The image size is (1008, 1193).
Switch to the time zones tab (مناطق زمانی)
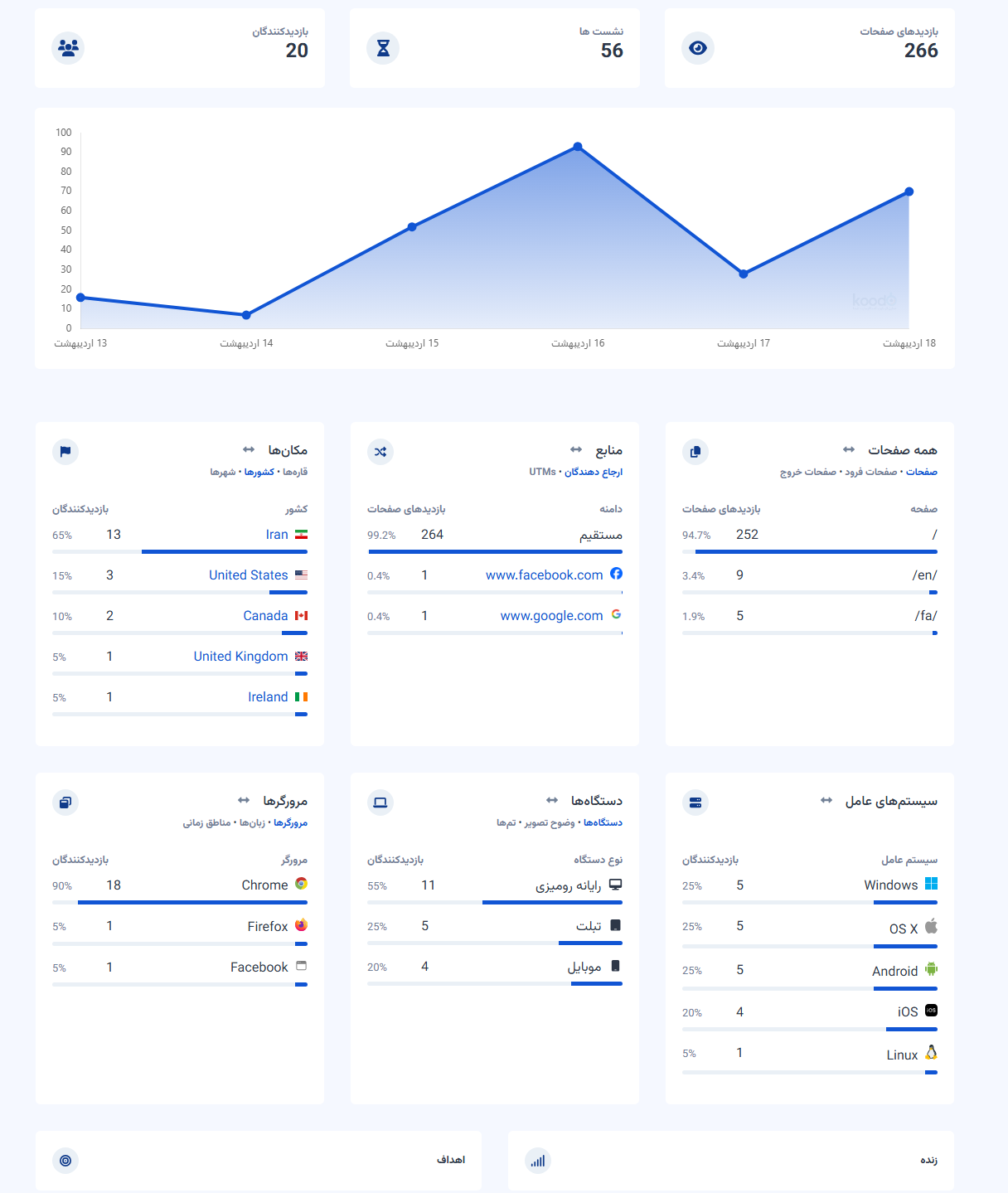[207, 822]
